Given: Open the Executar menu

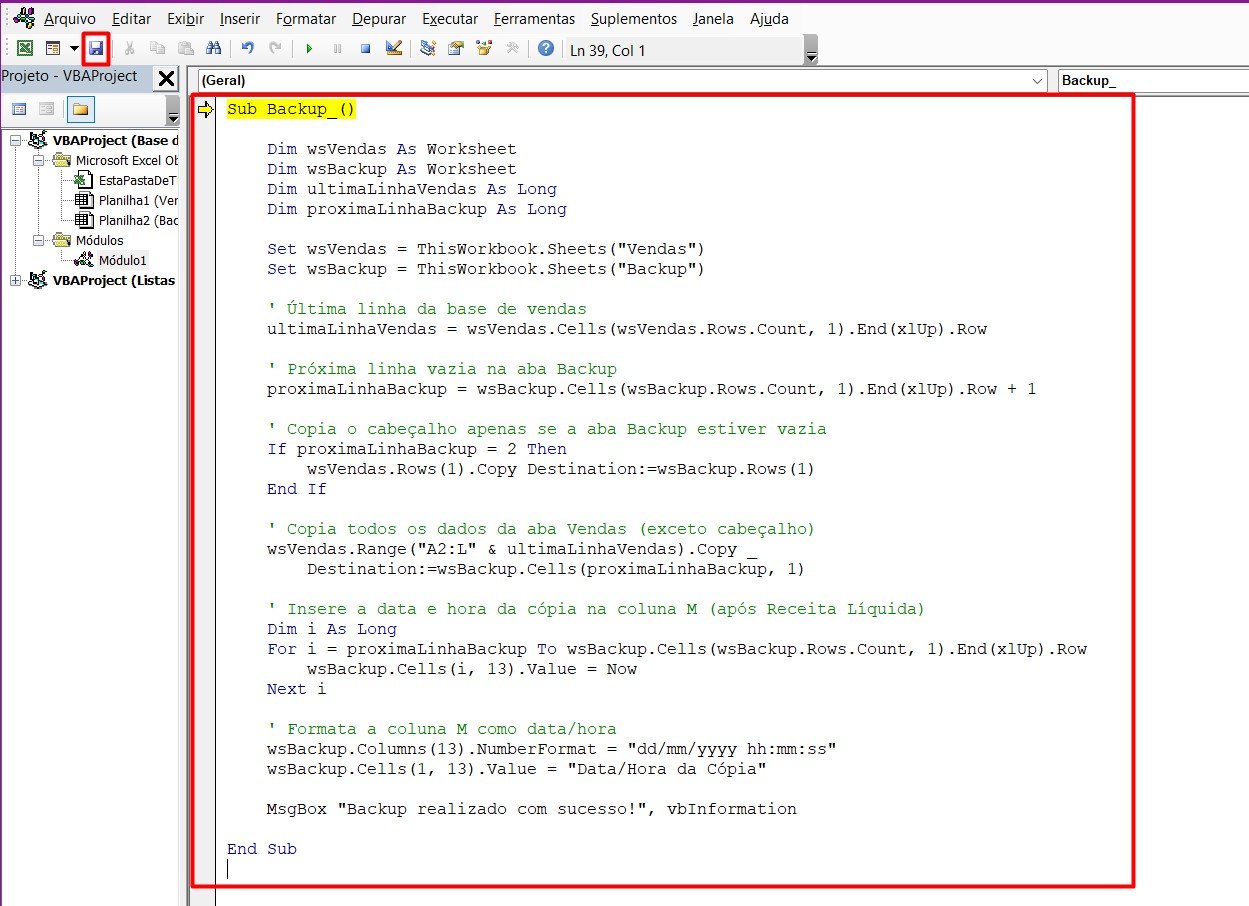Looking at the screenshot, I should (449, 19).
